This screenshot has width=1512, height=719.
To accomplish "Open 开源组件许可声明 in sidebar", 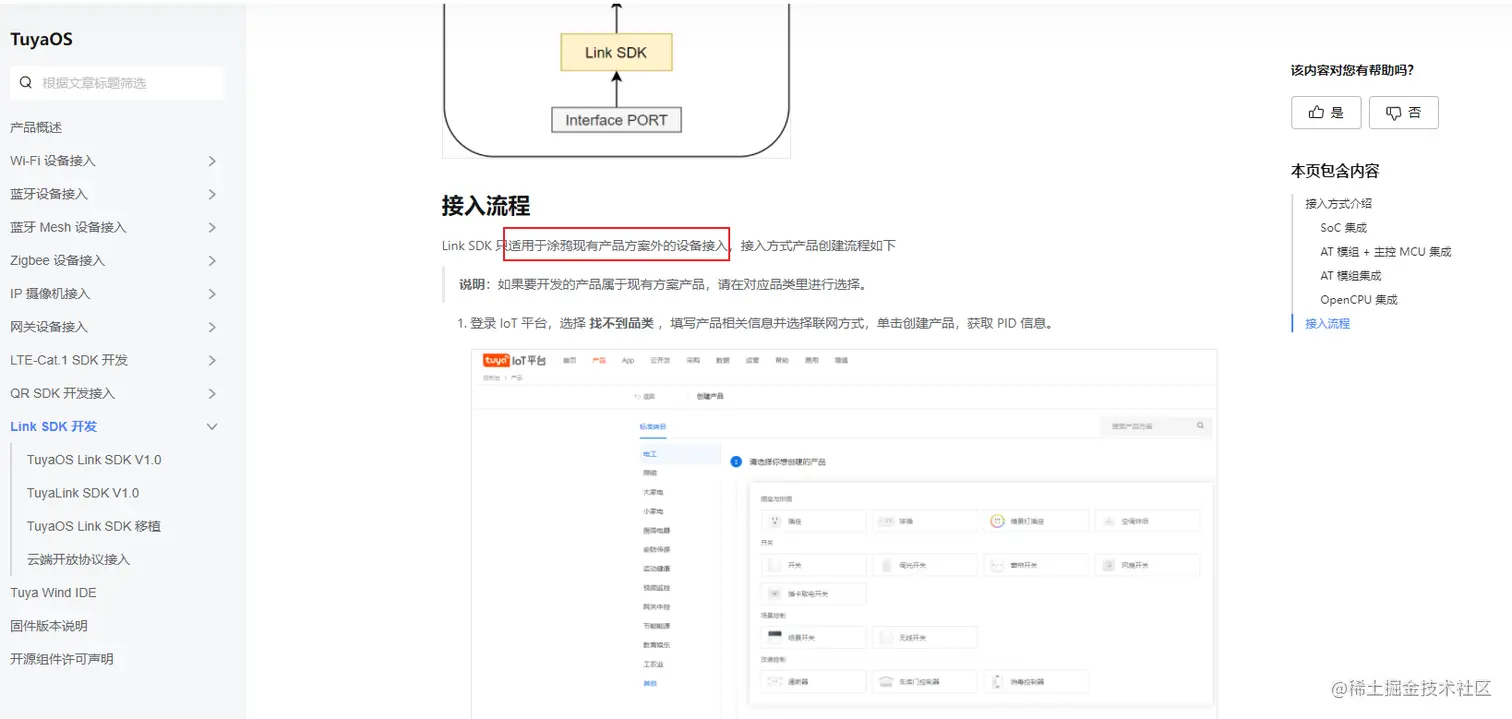I will pyautogui.click(x=62, y=658).
